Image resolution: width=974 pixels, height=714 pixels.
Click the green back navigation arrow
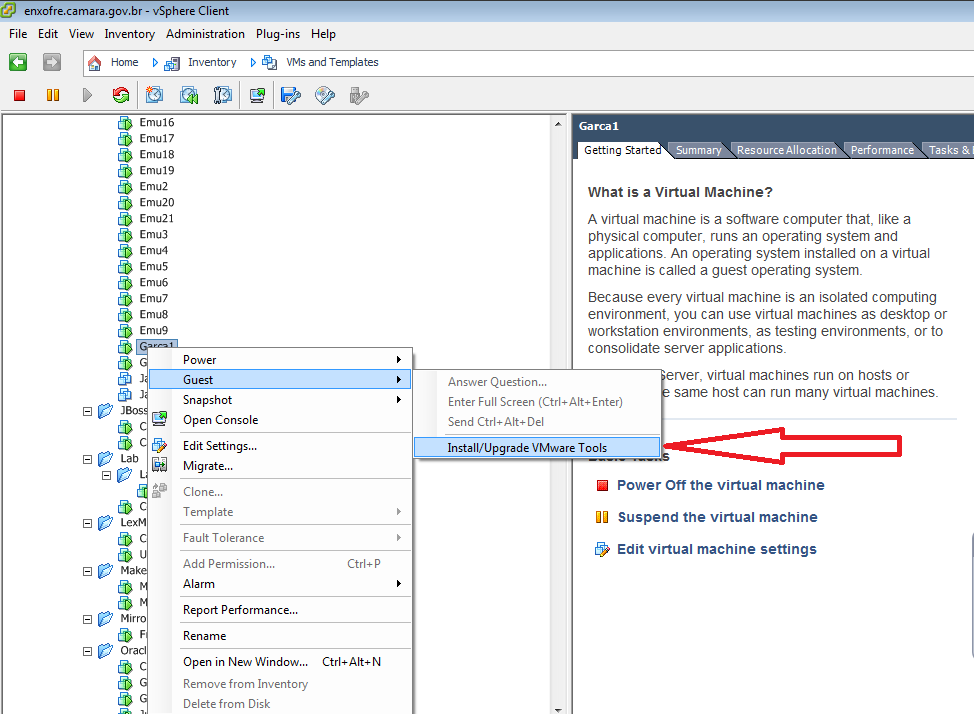(x=17, y=62)
